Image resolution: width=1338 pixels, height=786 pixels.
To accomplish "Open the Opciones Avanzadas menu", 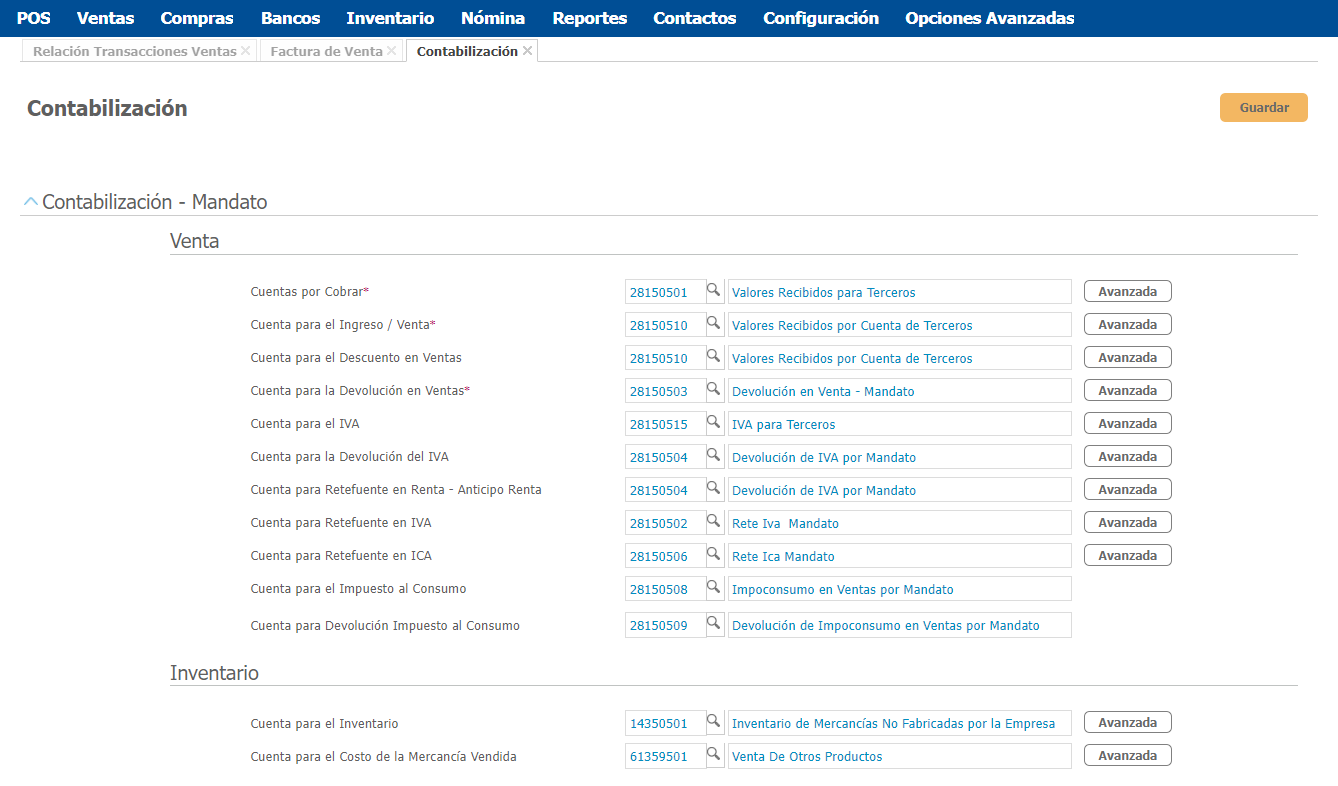I will [989, 18].
